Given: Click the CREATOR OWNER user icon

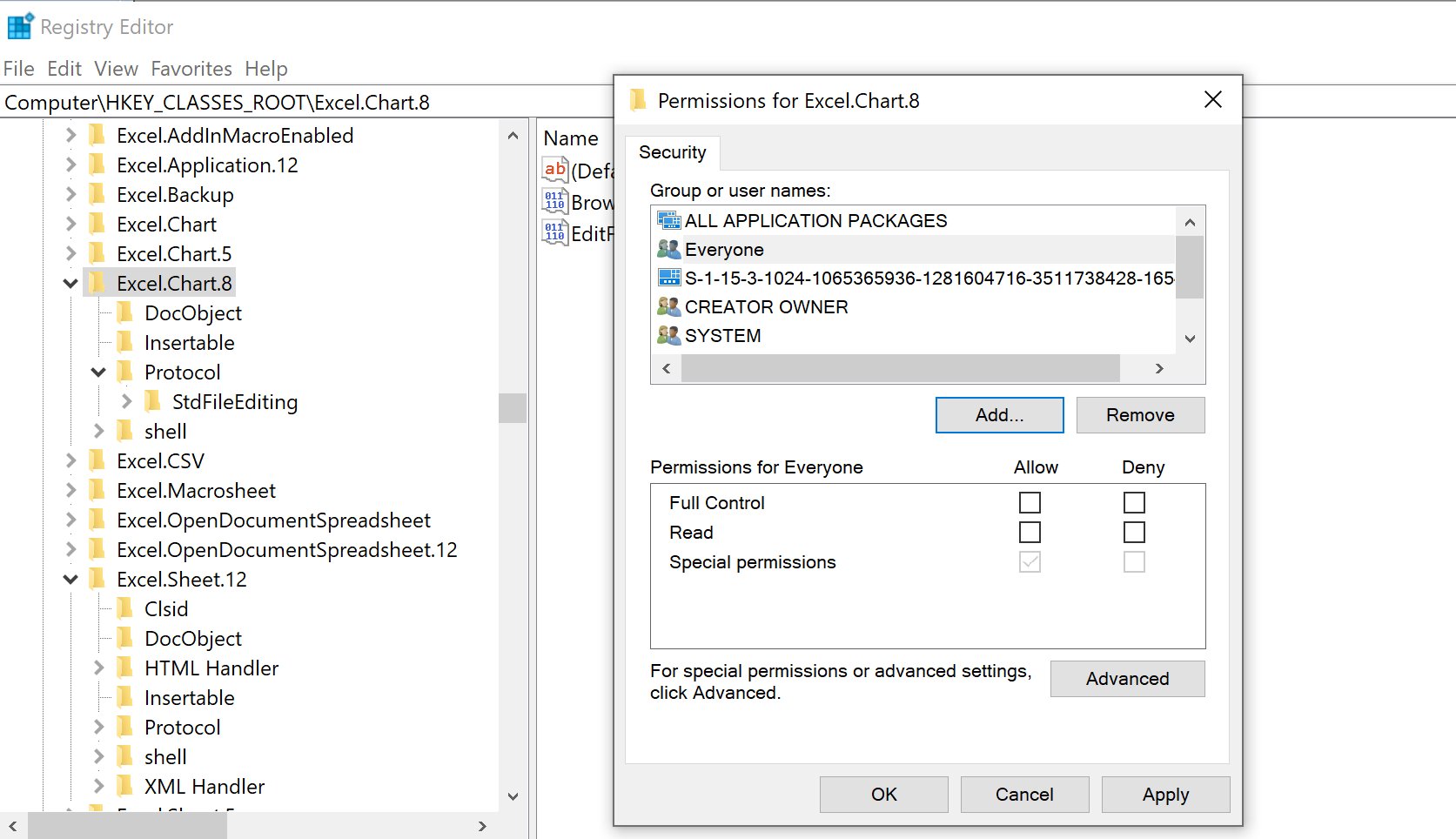Looking at the screenshot, I should click(668, 307).
